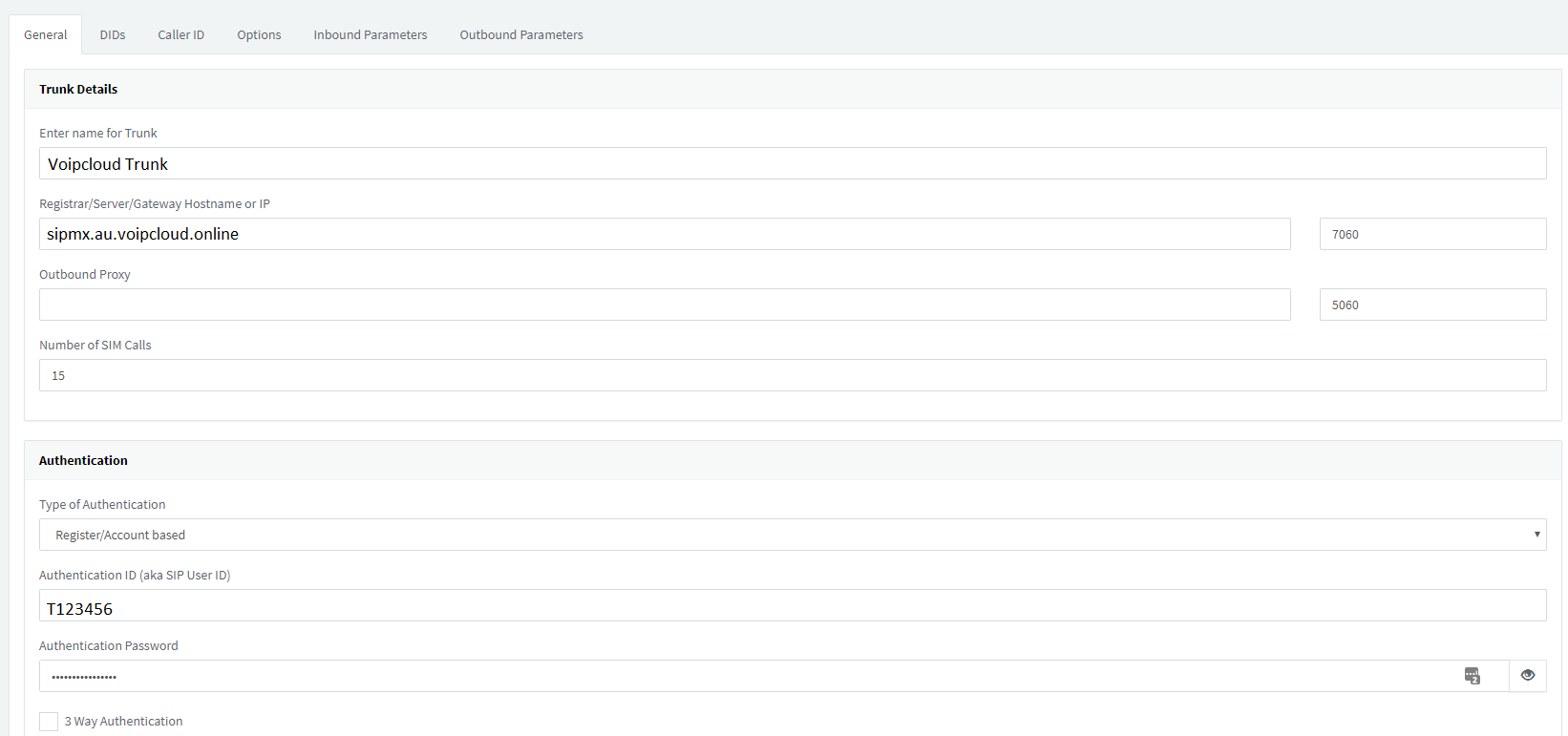Screen dimensions: 1568x736
Task: Click the outbound proxy port field 5060
Action: [1432, 305]
